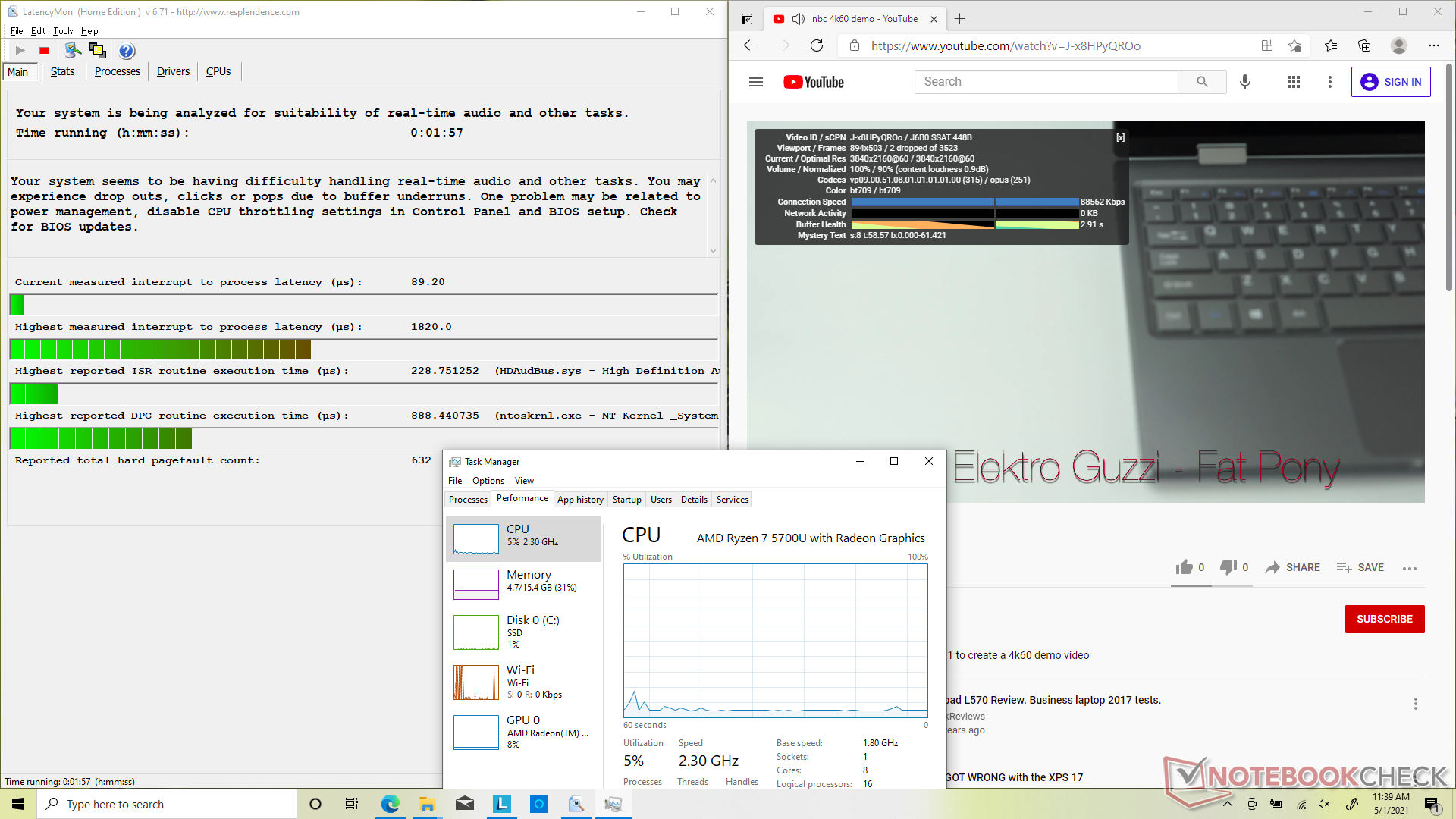Click the YouTube search input field

tap(1046, 82)
